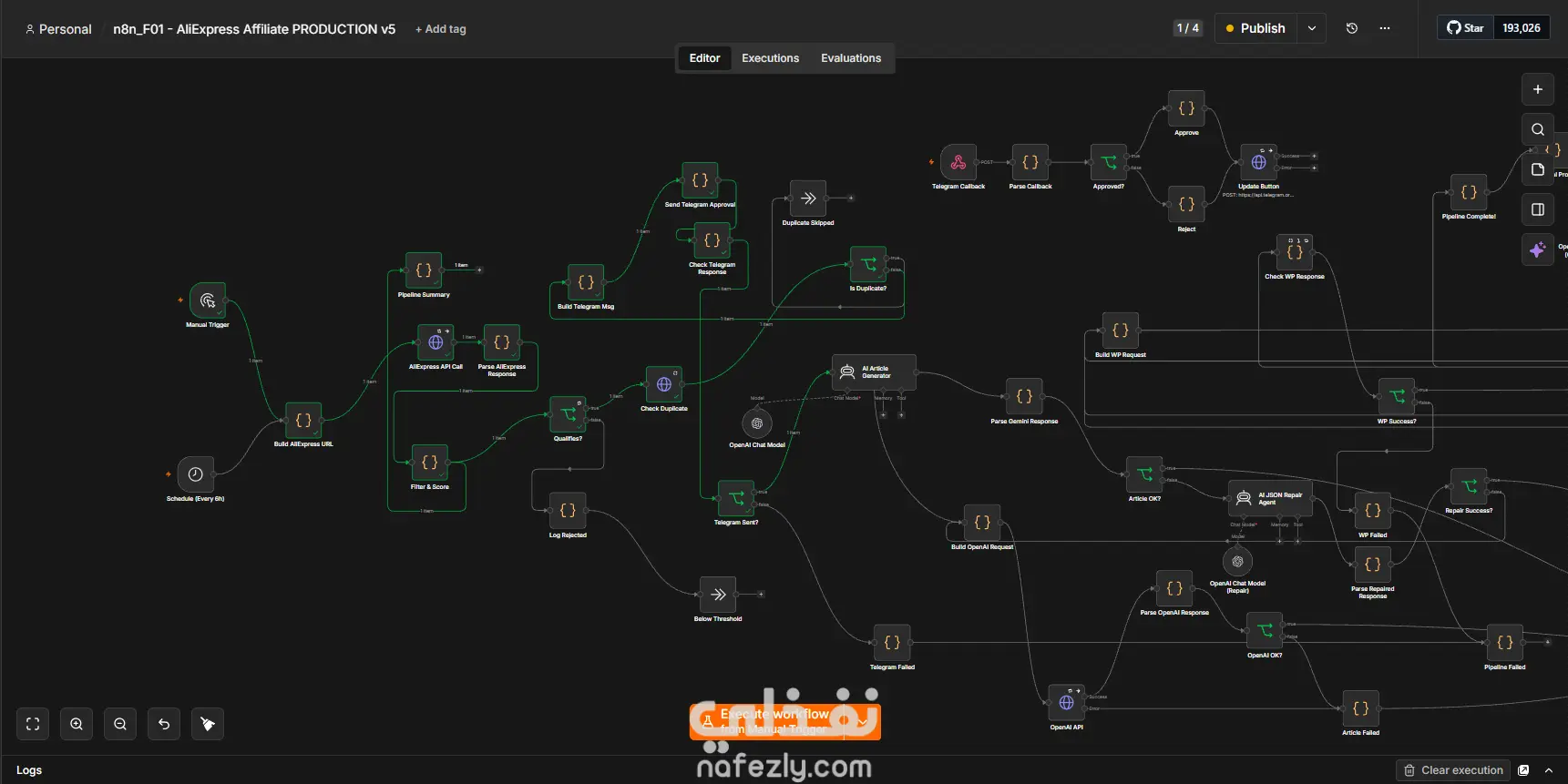Open the Pipeline Failed node
The height and width of the screenshot is (784, 1568).
[1504, 643]
